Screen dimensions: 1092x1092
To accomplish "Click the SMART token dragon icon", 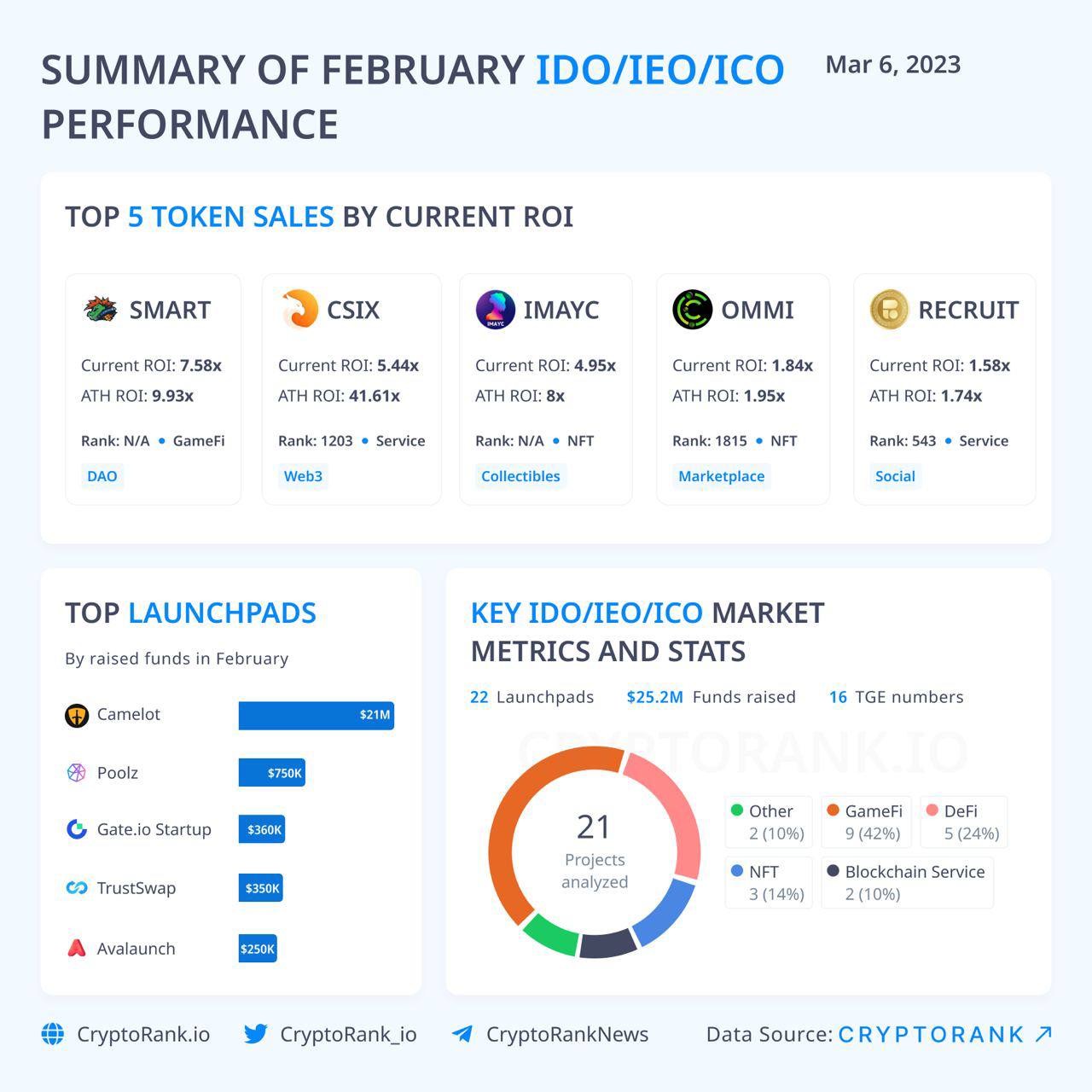I will (101, 309).
